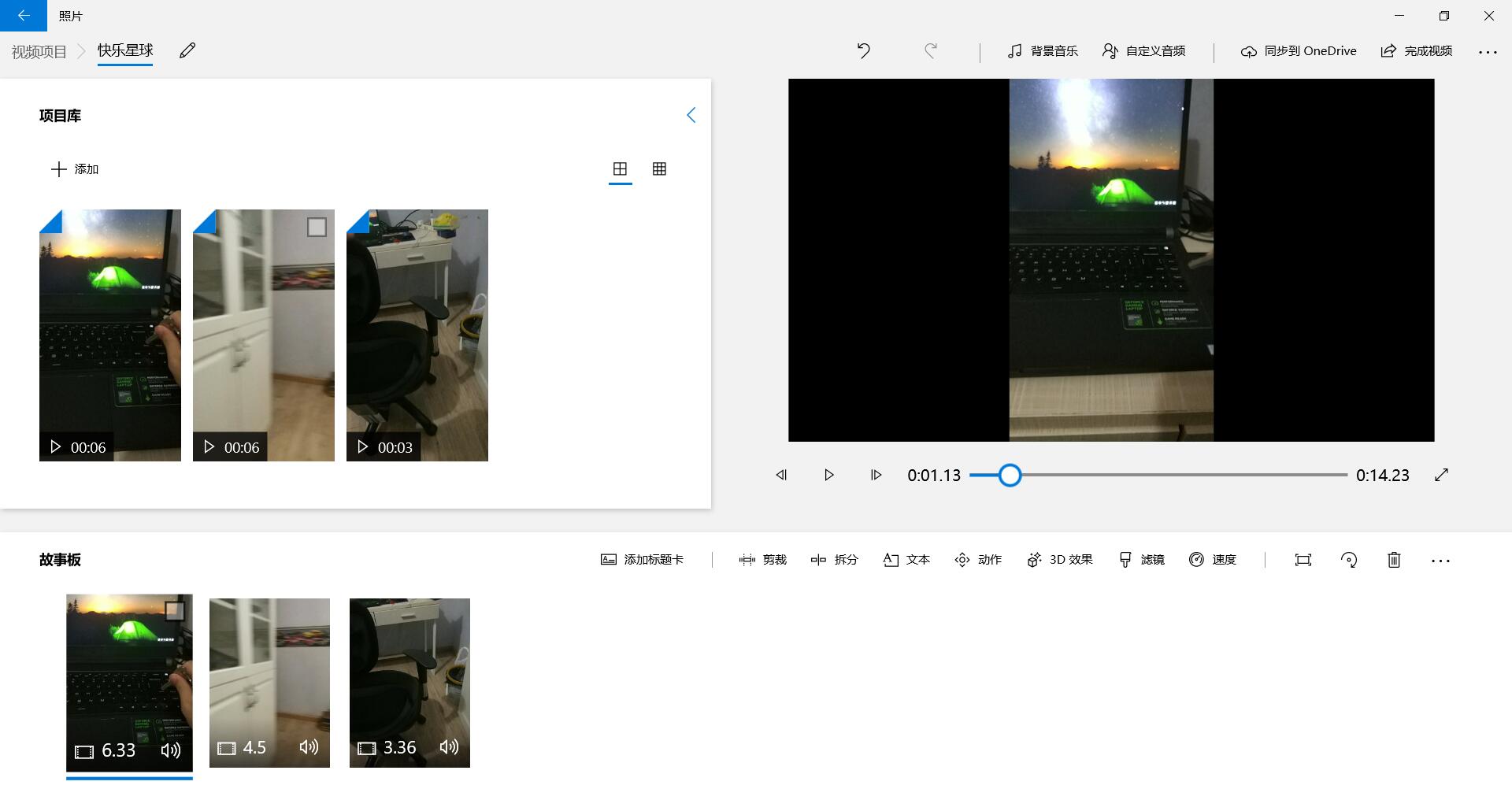
Task: Switch library to small thumbnail grid view
Action: click(x=660, y=169)
